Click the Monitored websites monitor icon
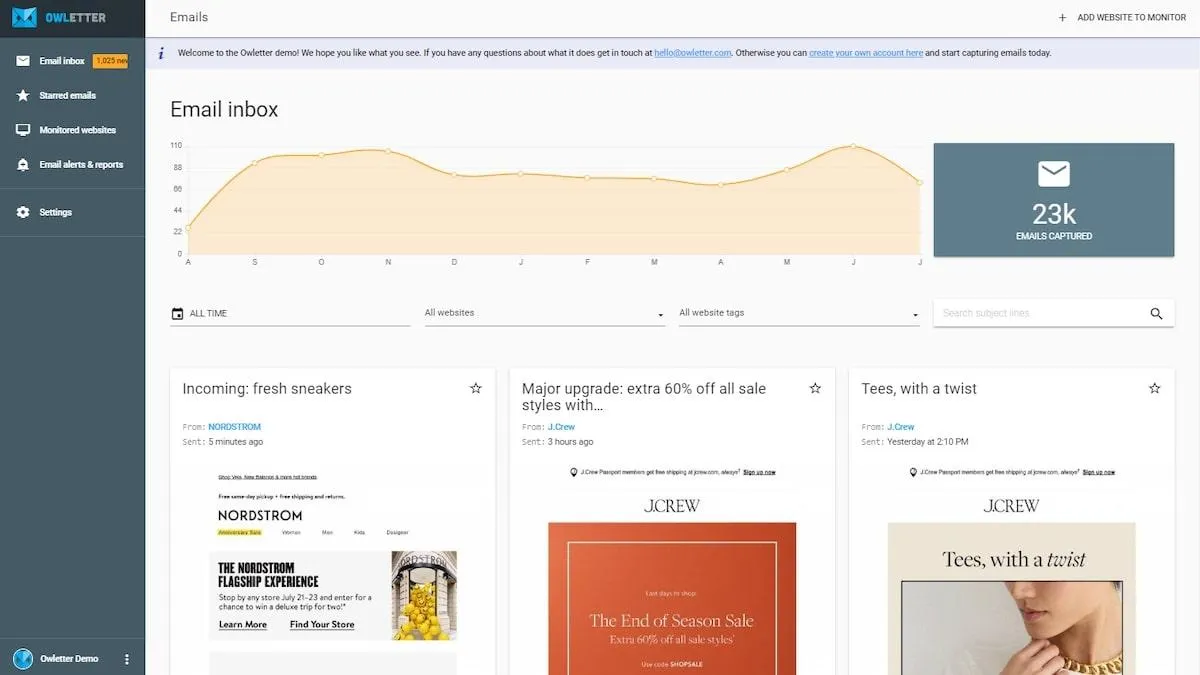 pos(23,130)
